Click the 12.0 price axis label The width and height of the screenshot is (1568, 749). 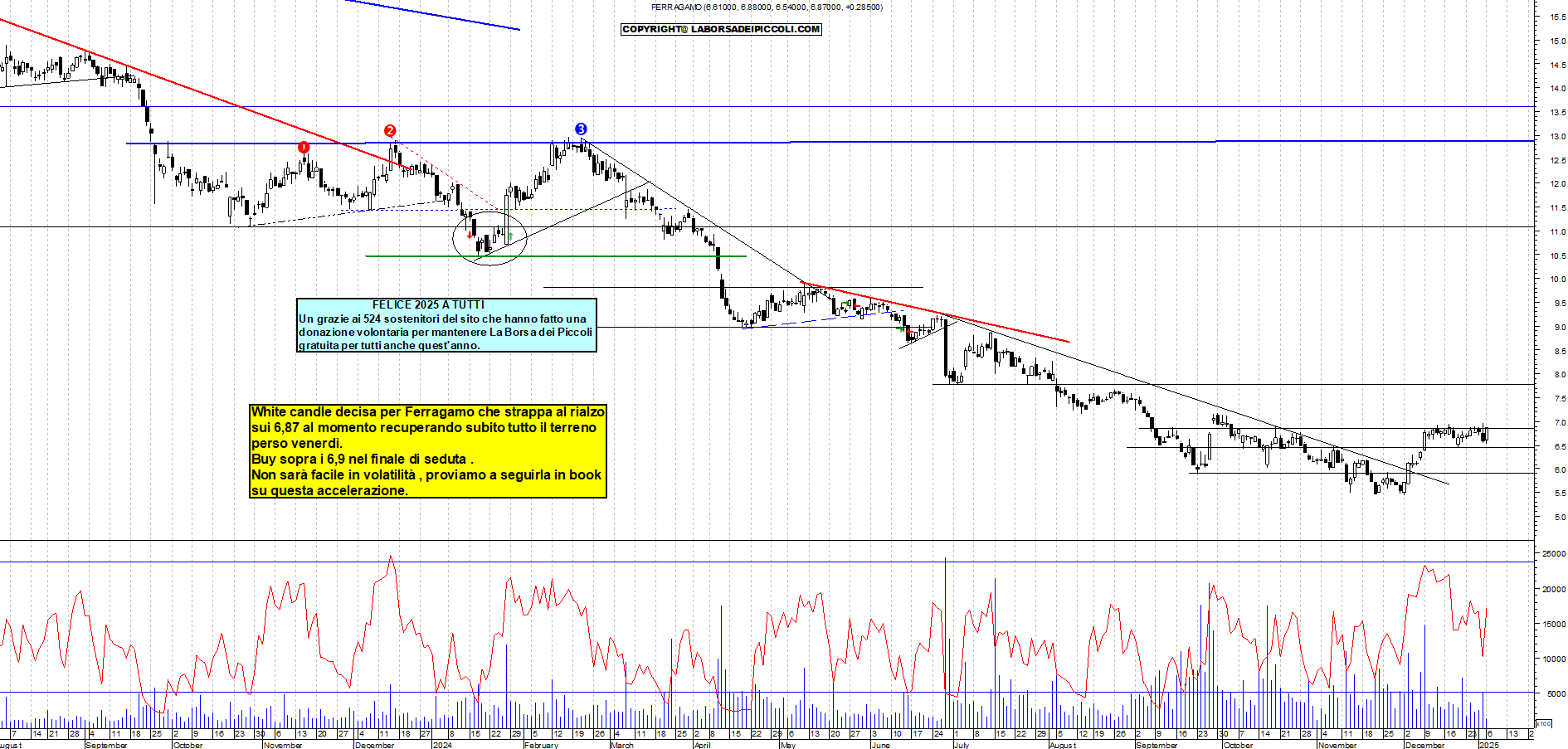(1557, 183)
